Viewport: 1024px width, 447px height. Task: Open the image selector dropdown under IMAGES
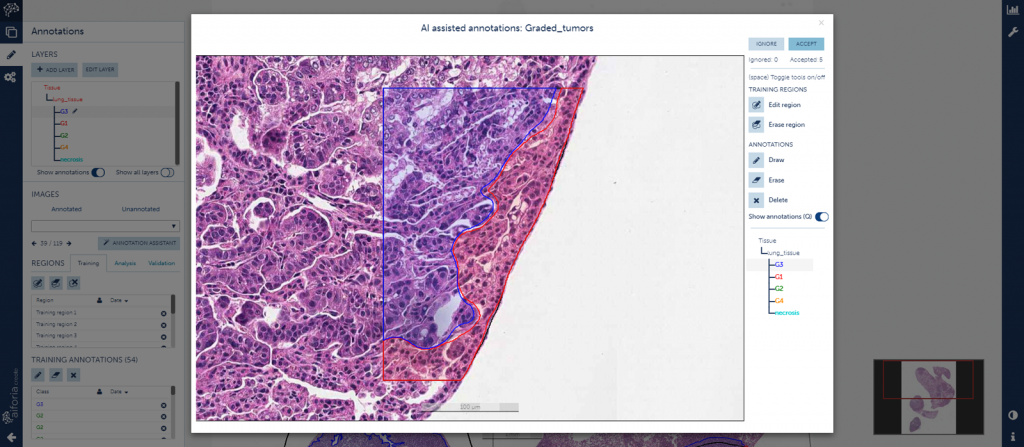105,226
